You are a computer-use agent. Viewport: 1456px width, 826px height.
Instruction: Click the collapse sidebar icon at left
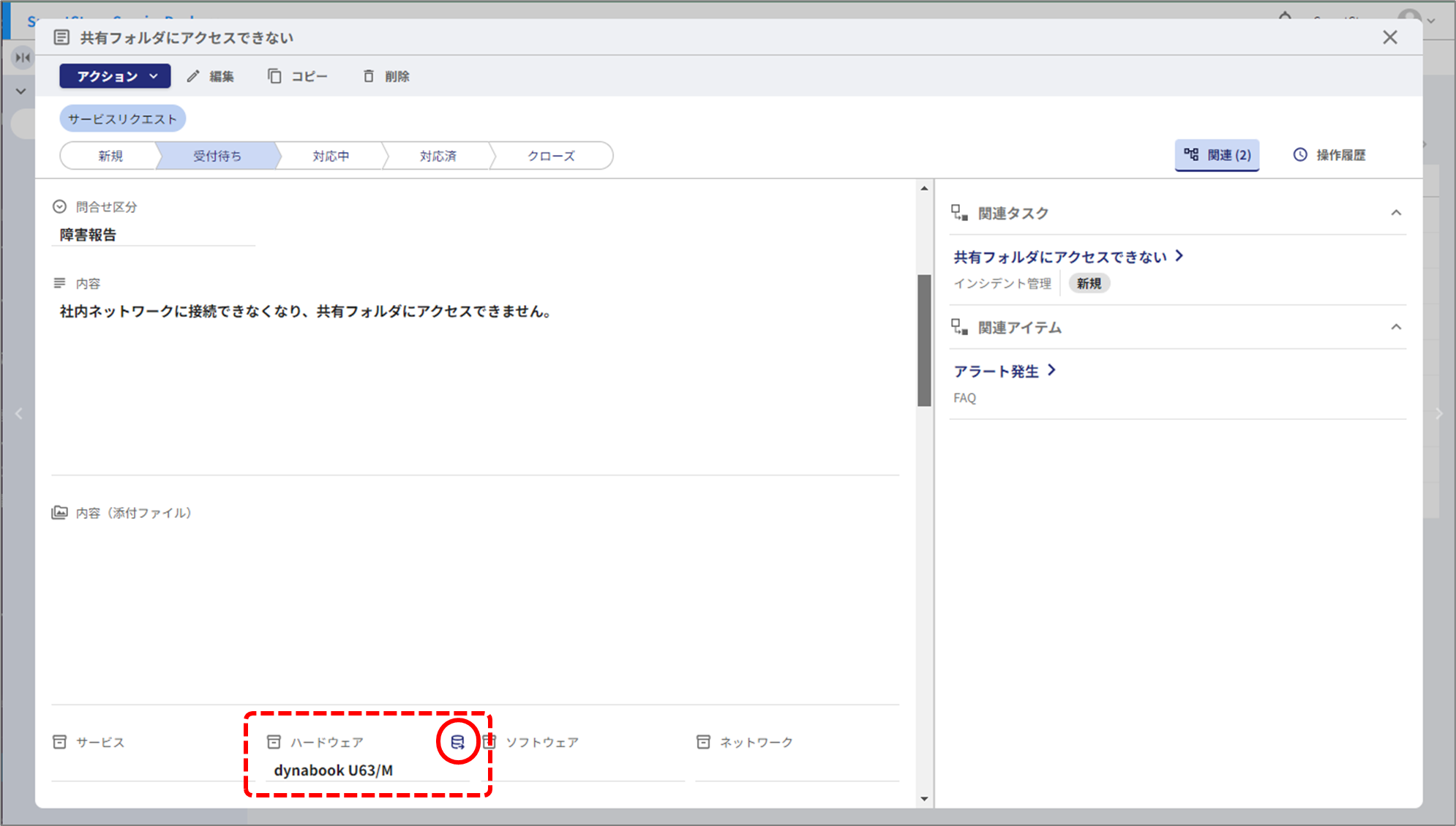click(x=23, y=57)
